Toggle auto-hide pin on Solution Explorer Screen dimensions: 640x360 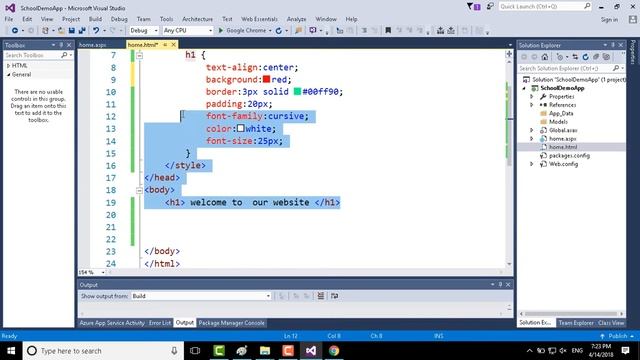coord(613,45)
